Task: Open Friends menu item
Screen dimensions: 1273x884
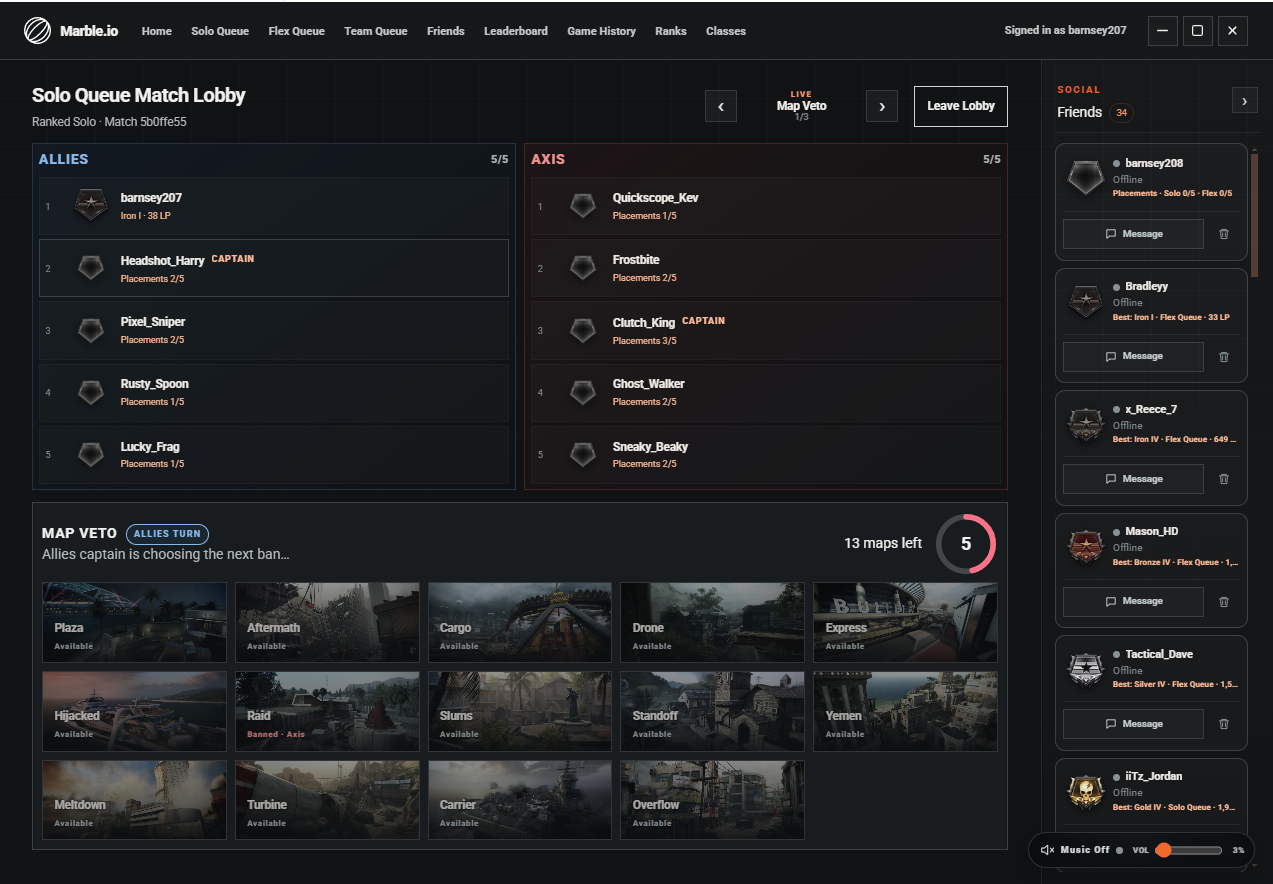Action: click(x=446, y=31)
